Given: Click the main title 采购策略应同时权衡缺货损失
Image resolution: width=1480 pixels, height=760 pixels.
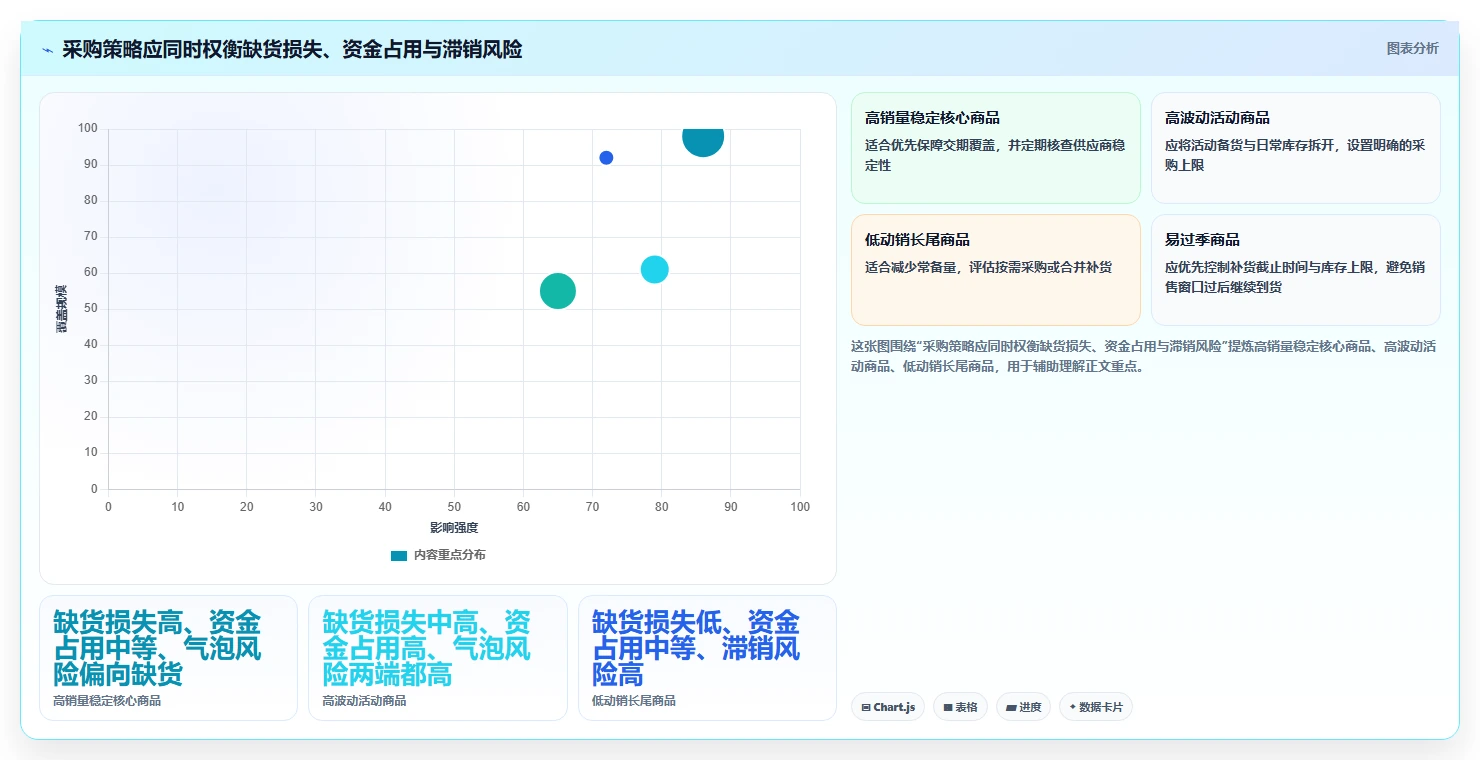Looking at the screenshot, I should coord(292,49).
